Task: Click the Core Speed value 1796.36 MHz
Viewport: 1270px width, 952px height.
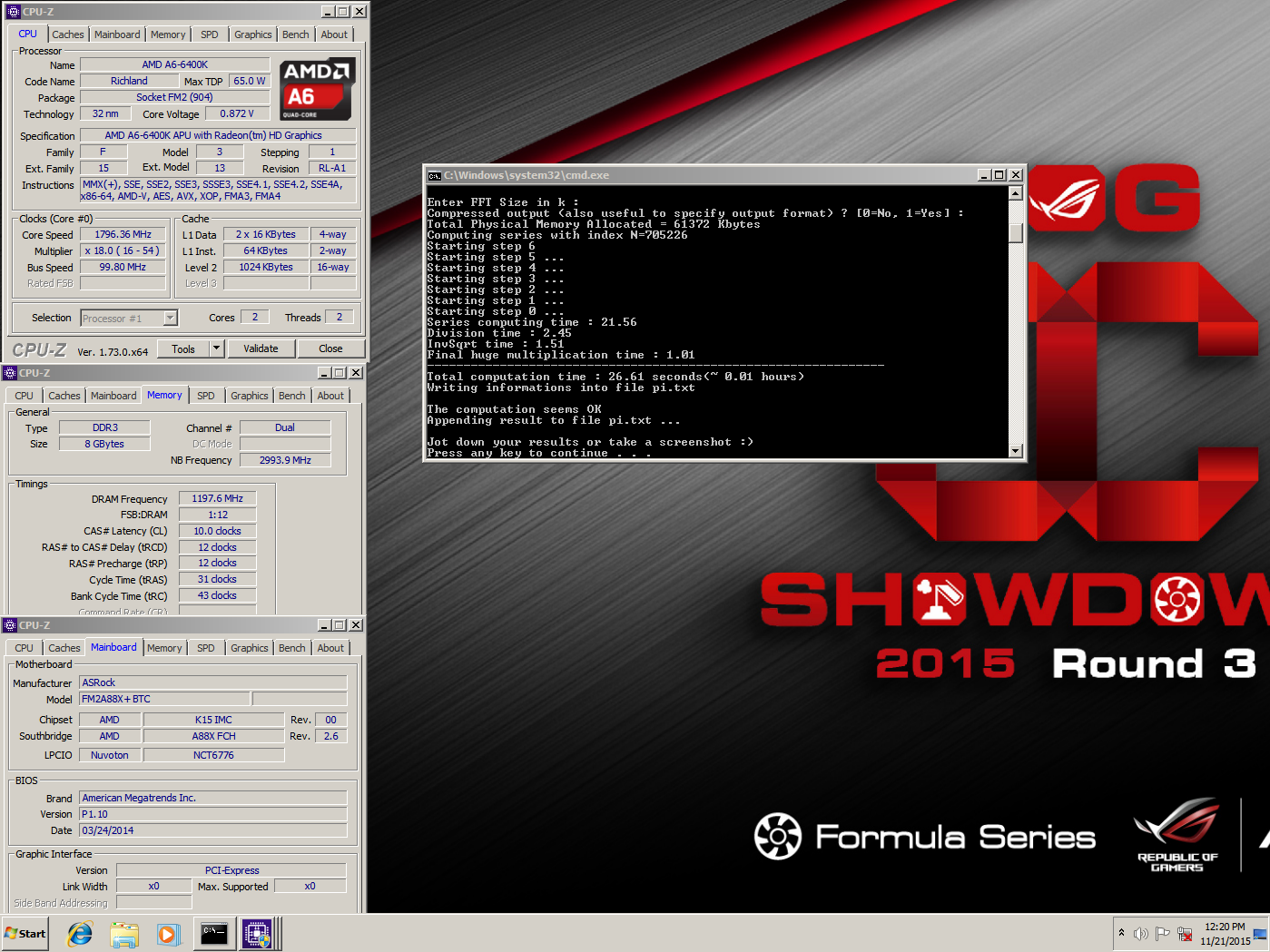Action: [x=123, y=234]
